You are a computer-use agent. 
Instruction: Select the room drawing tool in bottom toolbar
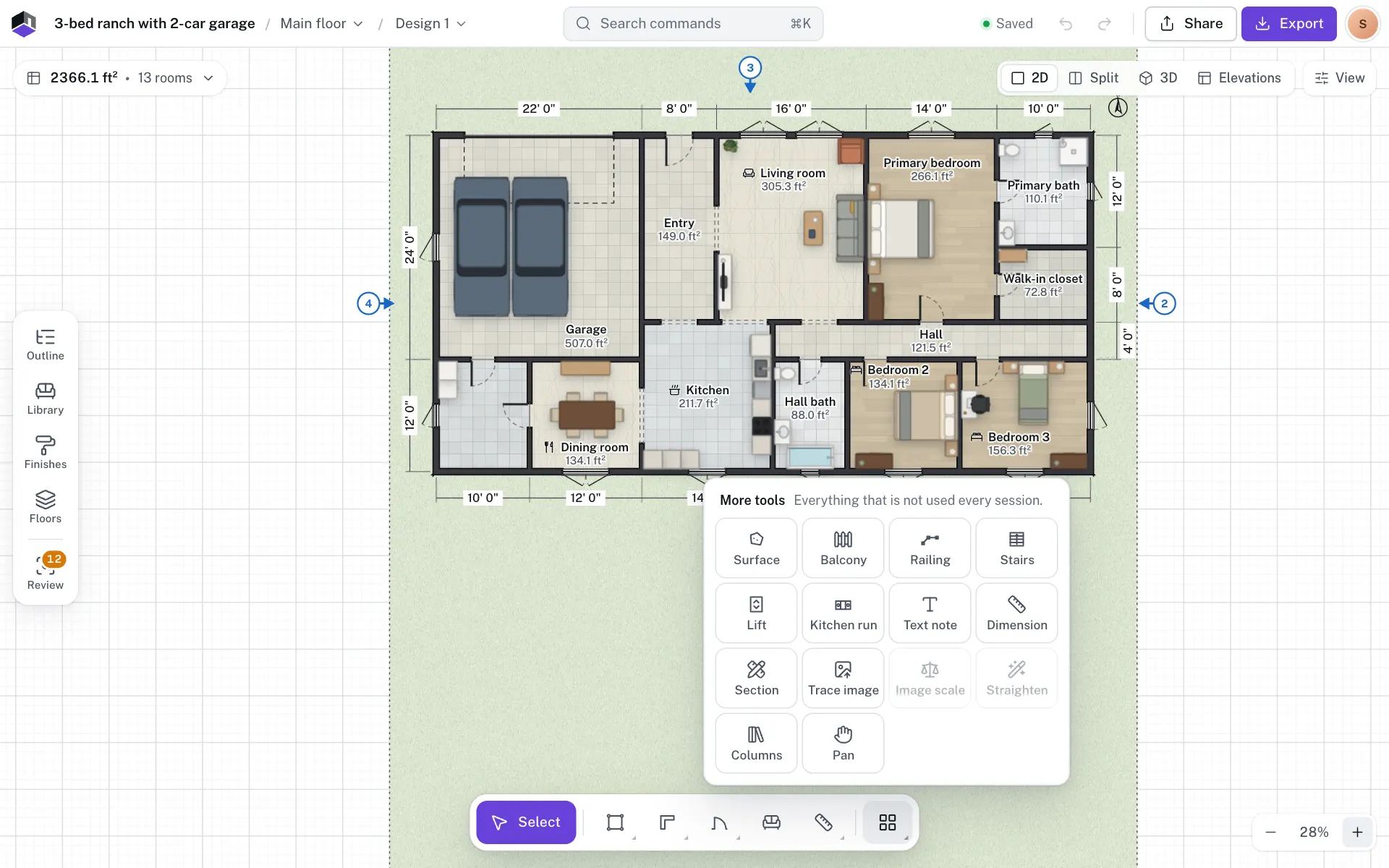pos(616,822)
